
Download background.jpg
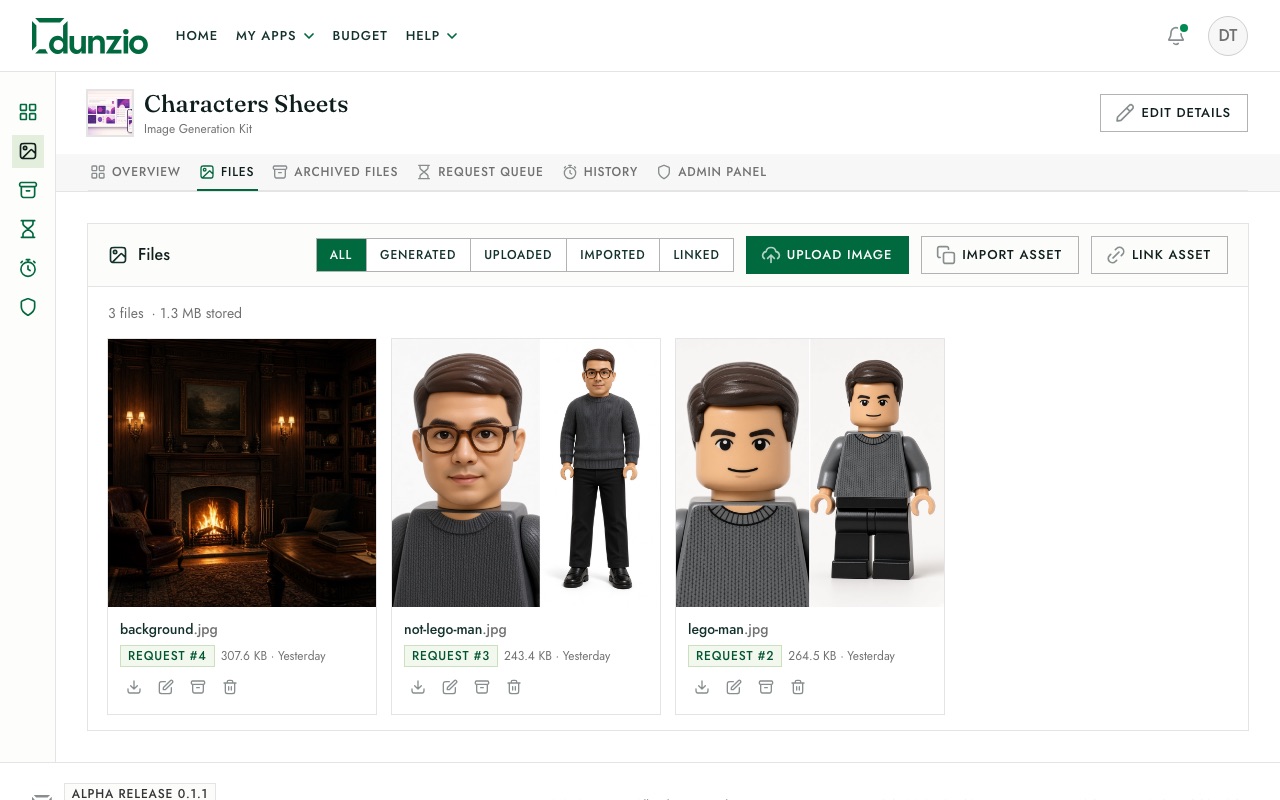pyautogui.click(x=134, y=687)
